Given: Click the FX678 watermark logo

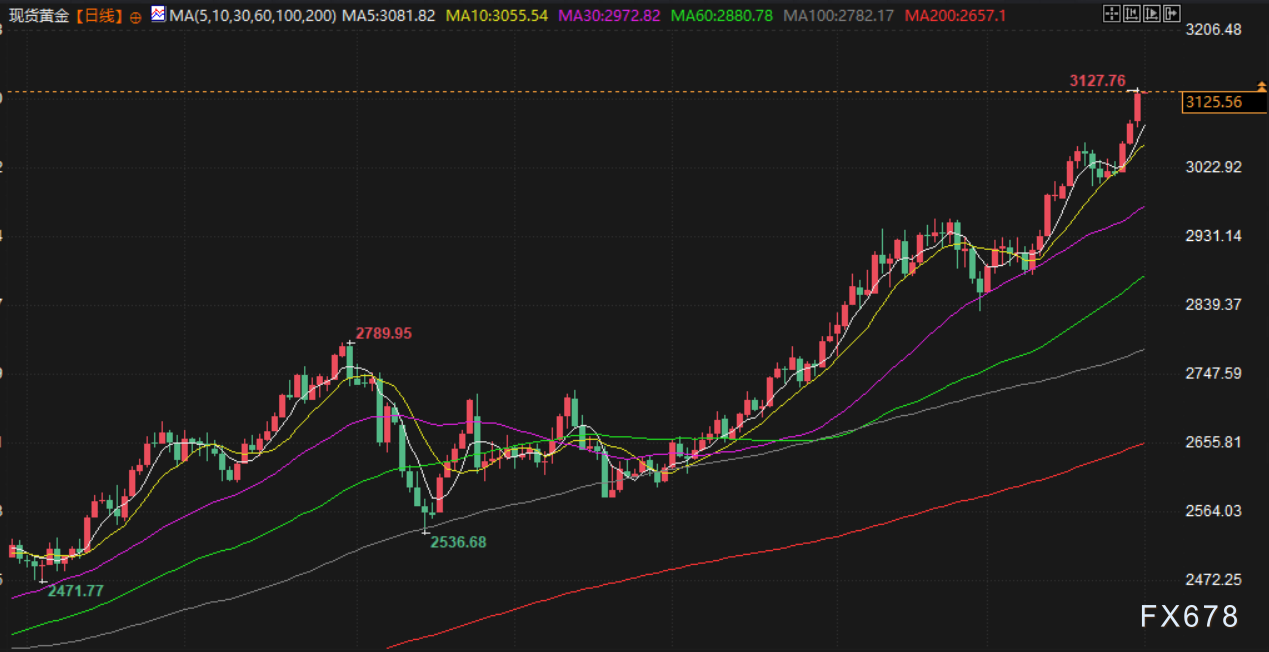Looking at the screenshot, I should pyautogui.click(x=1189, y=616).
